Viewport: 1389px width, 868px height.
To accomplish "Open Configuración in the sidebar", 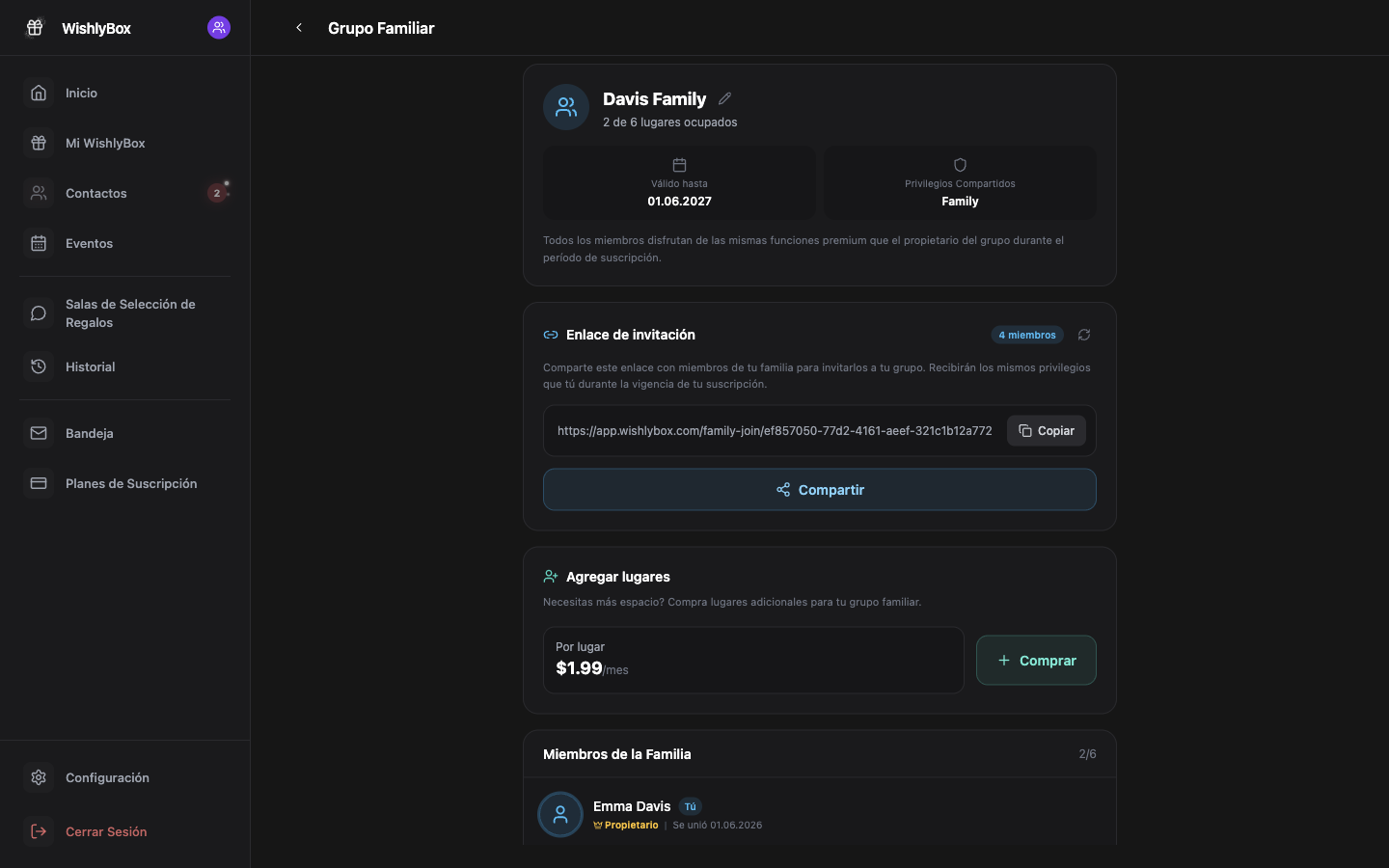I will point(125,777).
